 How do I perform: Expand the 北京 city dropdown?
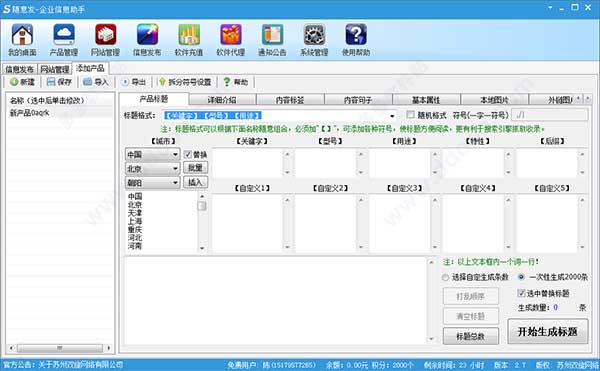coord(152,169)
